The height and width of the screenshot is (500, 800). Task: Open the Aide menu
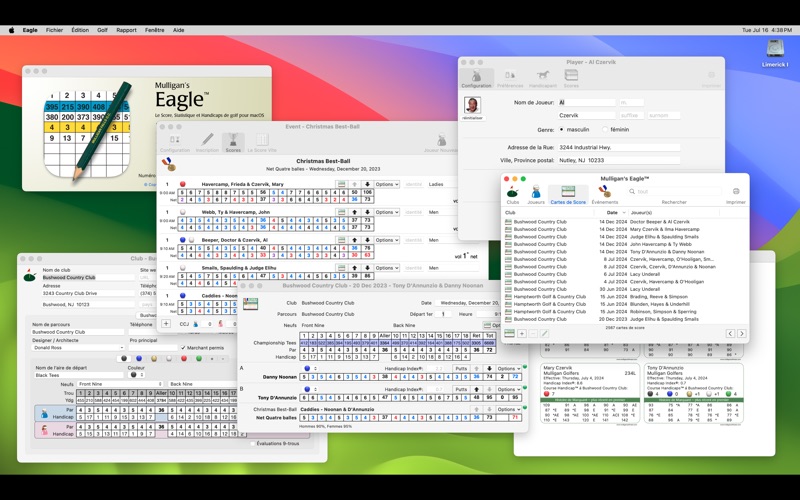click(x=179, y=30)
